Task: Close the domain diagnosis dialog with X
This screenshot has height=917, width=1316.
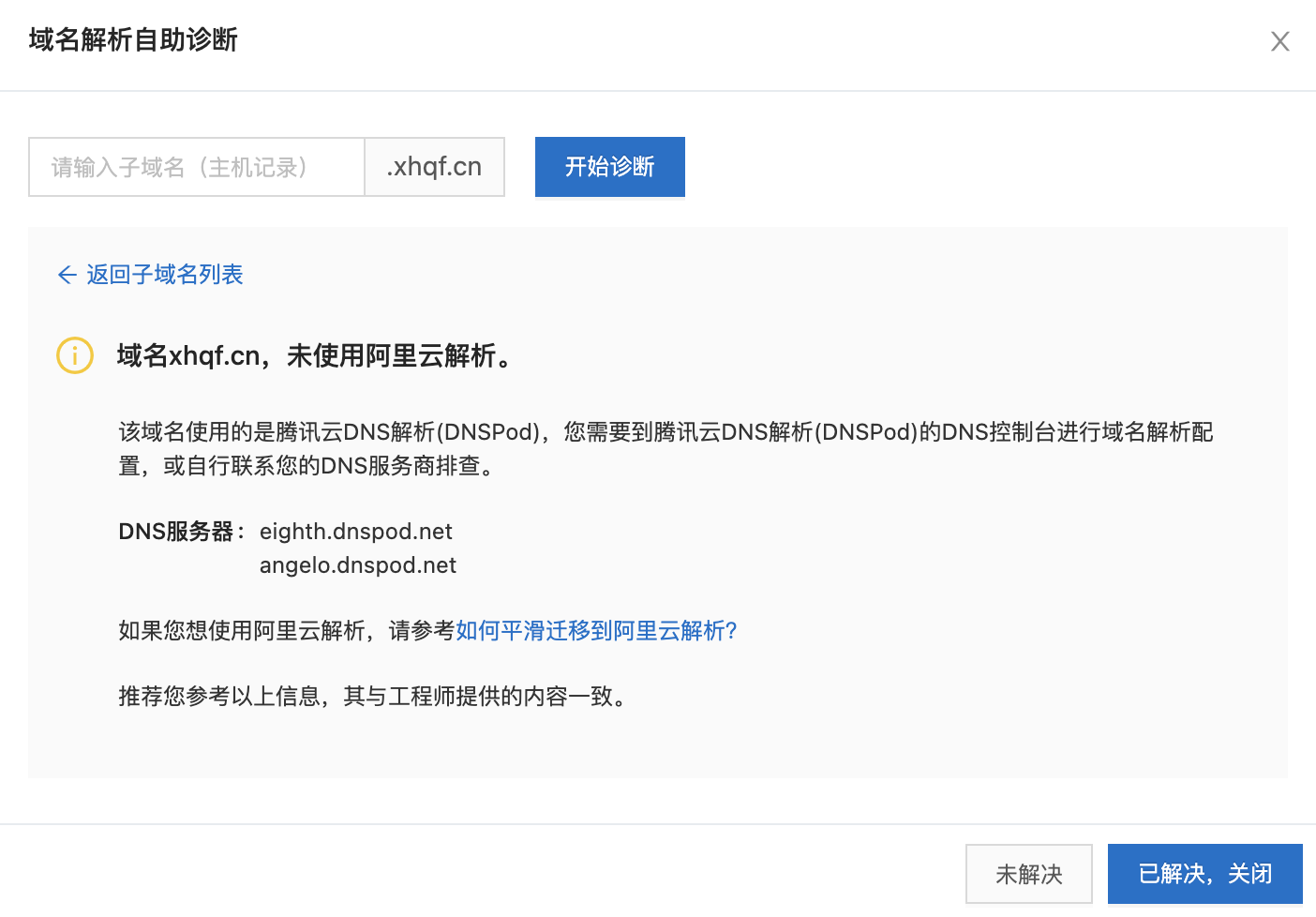Action: pyautogui.click(x=1279, y=41)
